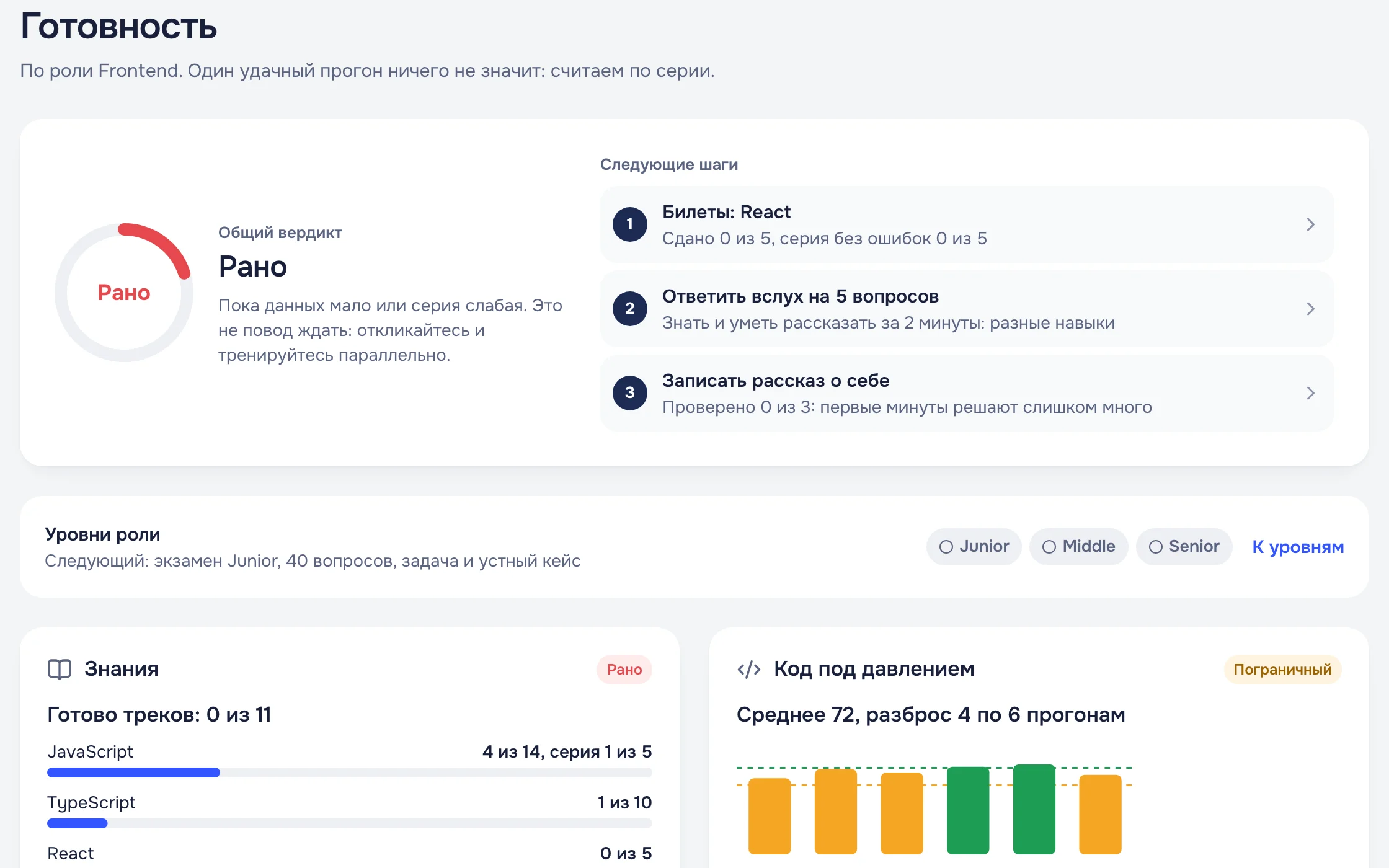Viewport: 1389px width, 868px height.
Task: Click 'Среднее 72, разброс 4 по 6 прогонам'
Action: click(x=931, y=715)
